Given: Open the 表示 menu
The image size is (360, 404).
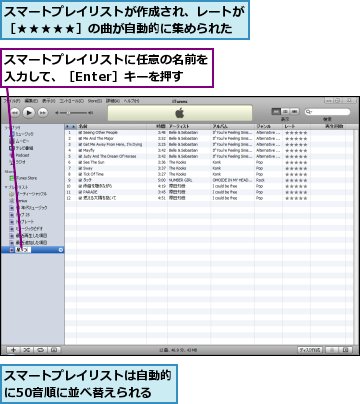Looking at the screenshot, I should coord(48,101).
